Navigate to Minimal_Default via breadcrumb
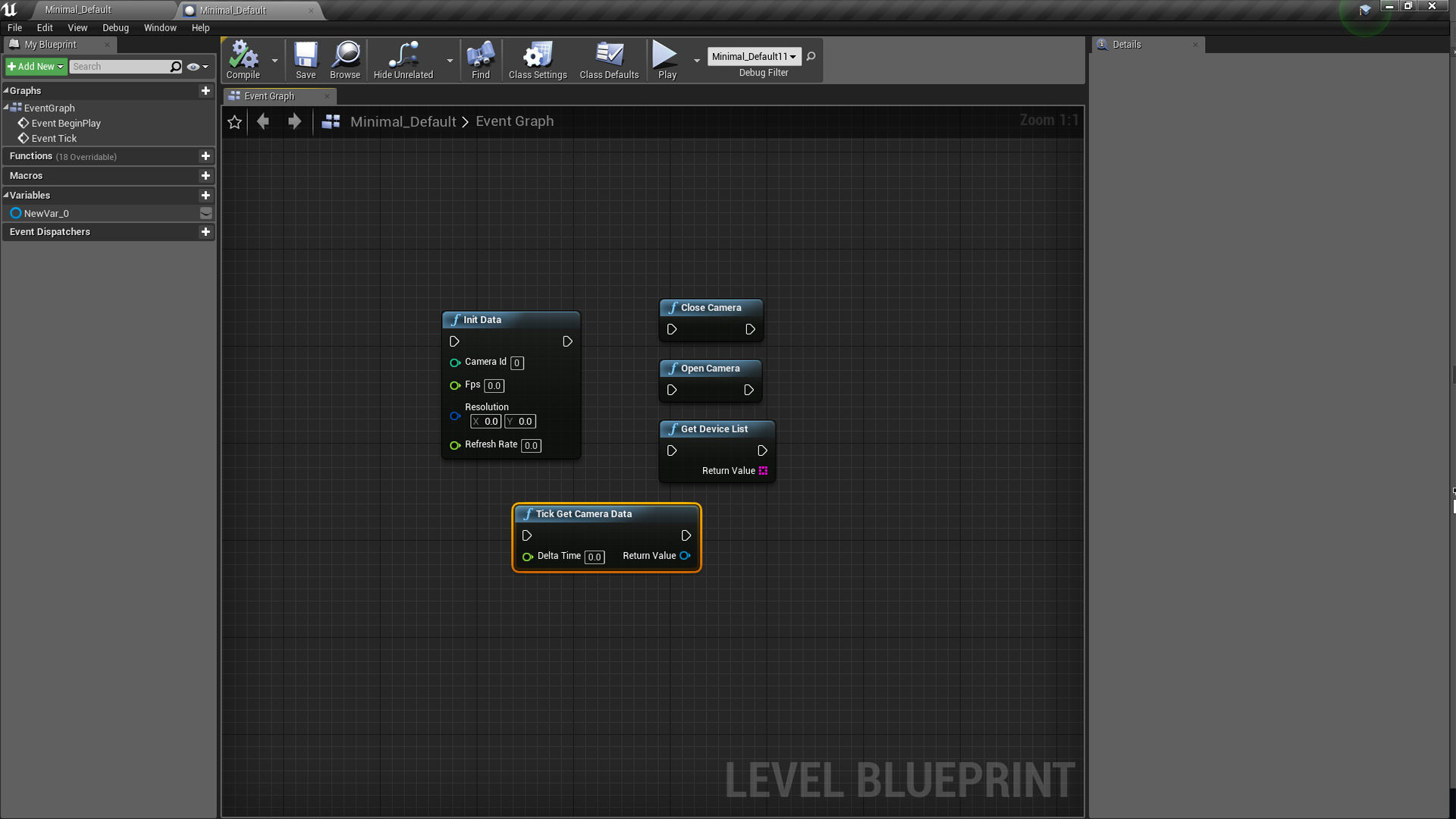 [403, 121]
